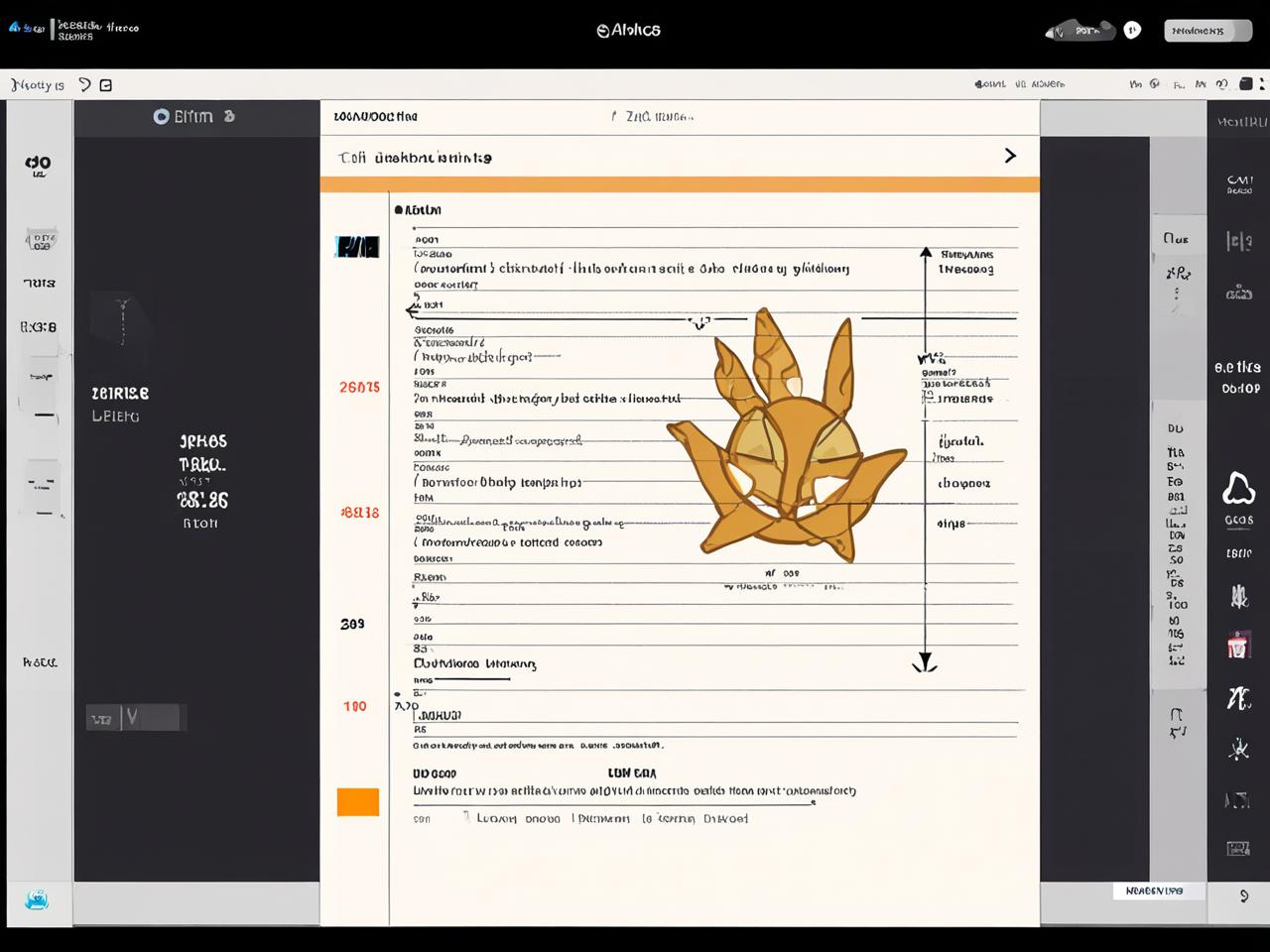Click the white label box in the bottom-right bar
Screen dimensions: 1270x952
coord(1159,891)
